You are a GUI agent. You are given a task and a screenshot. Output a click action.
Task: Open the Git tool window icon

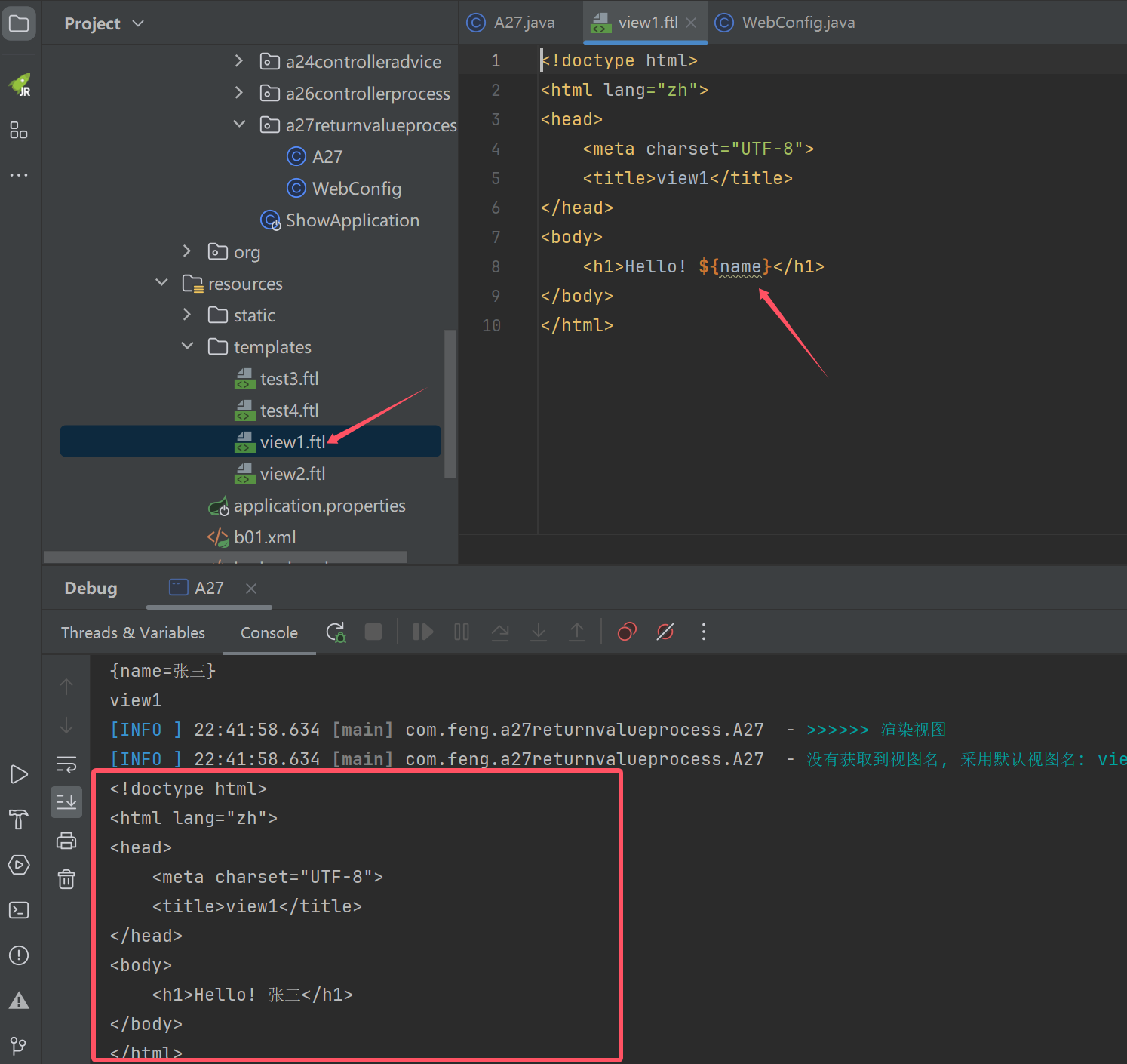click(19, 1046)
